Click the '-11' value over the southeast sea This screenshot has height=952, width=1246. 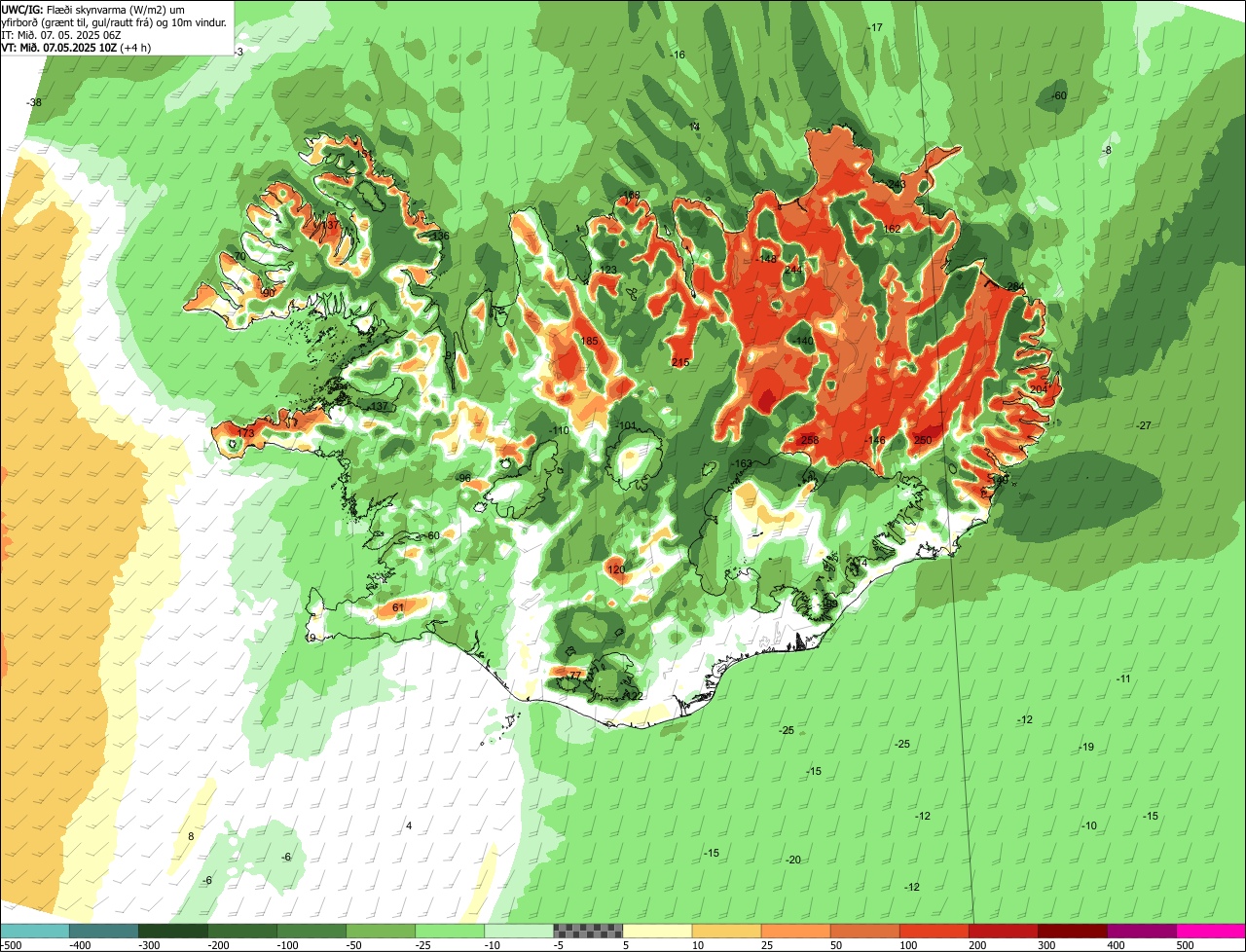click(x=1123, y=678)
